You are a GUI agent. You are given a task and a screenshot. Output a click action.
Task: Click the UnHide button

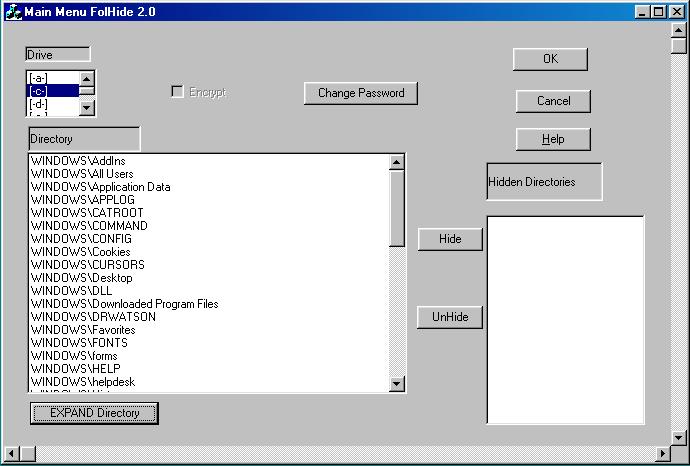450,317
